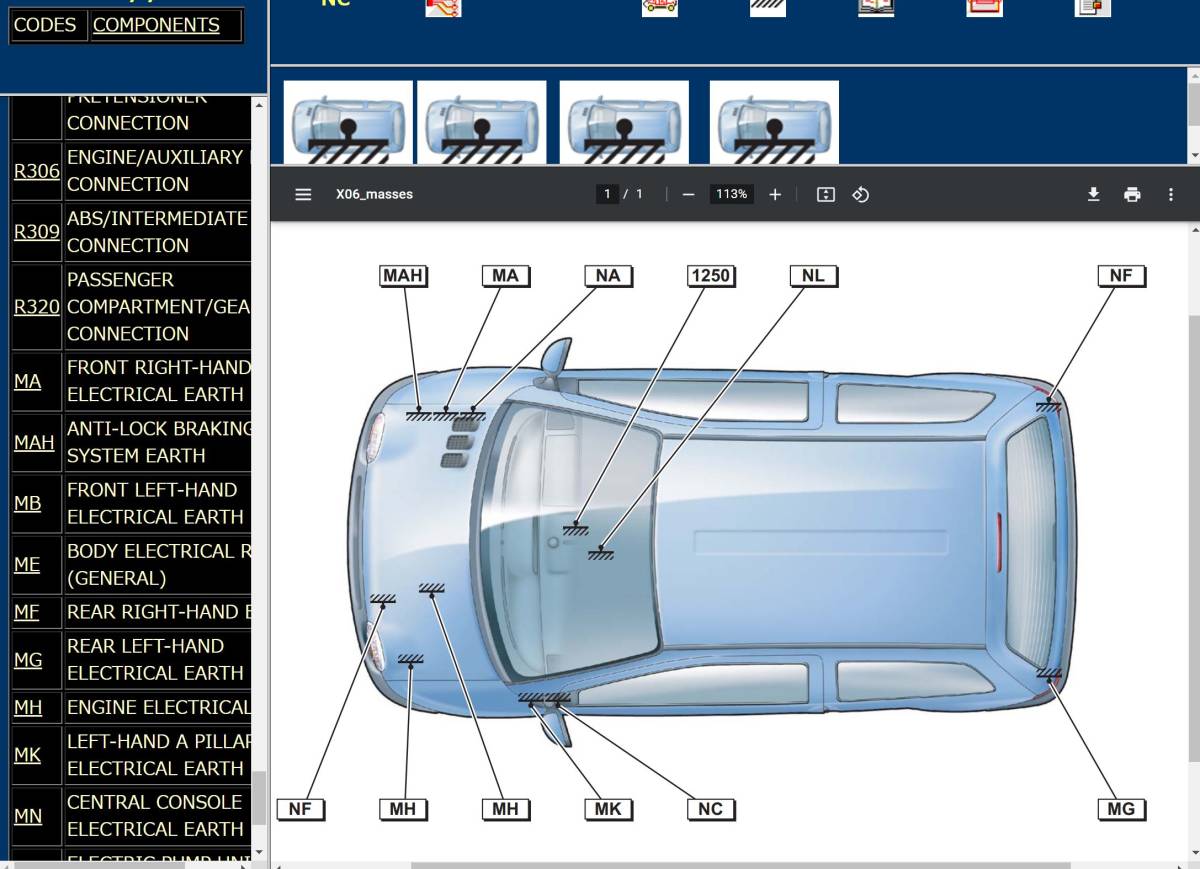Screen dimensions: 1200x869
Task: Select the second earth location car thumbnail
Action: tap(482, 122)
